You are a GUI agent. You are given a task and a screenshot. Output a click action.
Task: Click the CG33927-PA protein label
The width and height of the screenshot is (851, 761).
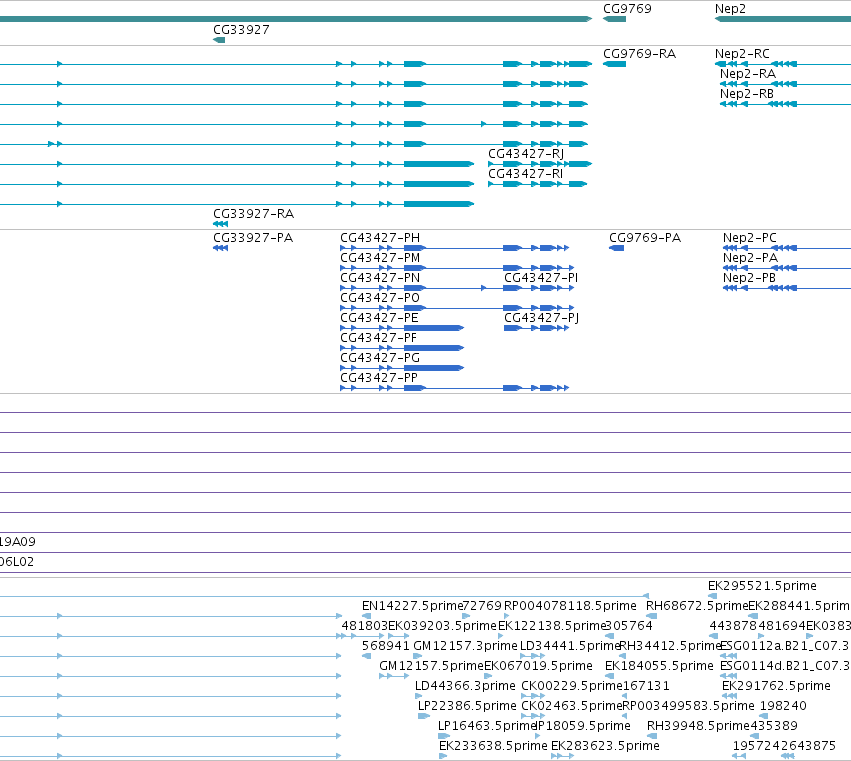[x=253, y=238]
